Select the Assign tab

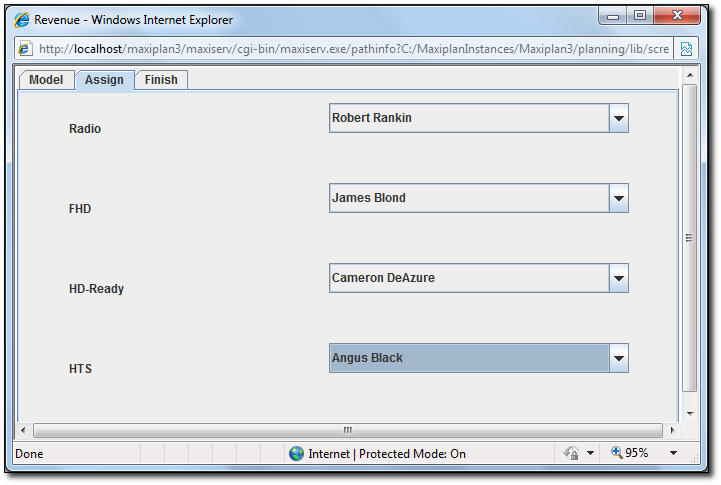pyautogui.click(x=104, y=80)
